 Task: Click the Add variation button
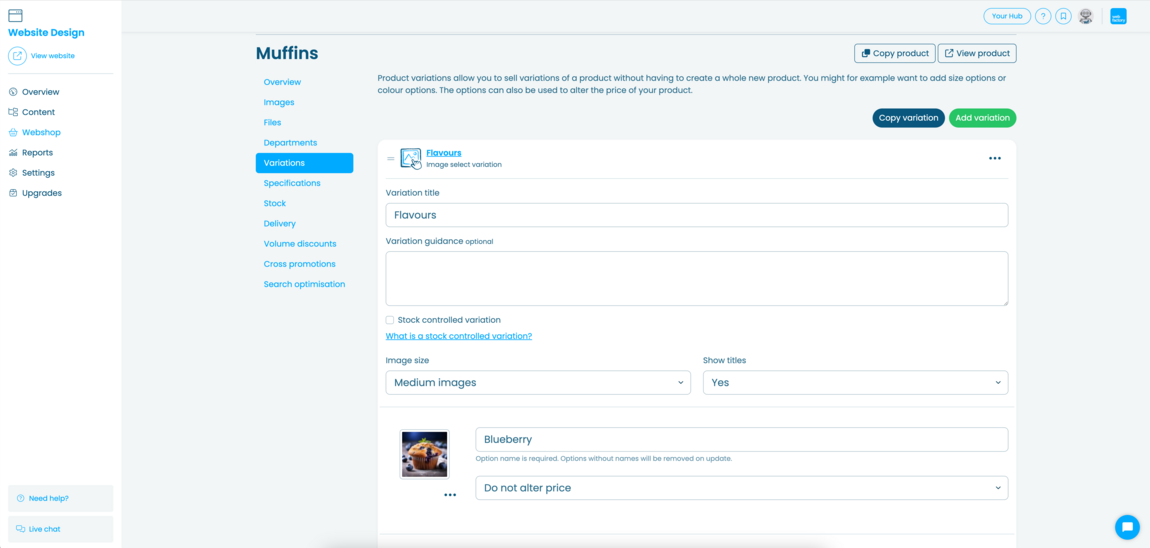(x=982, y=118)
